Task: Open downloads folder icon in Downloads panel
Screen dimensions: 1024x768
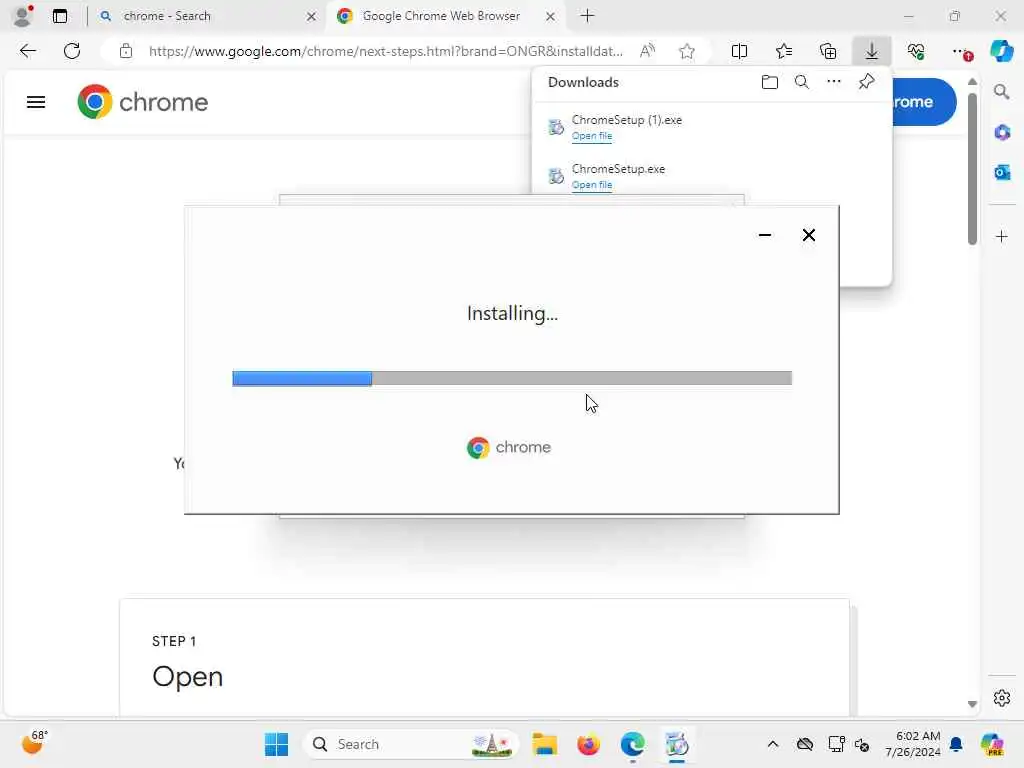Action: click(x=770, y=82)
